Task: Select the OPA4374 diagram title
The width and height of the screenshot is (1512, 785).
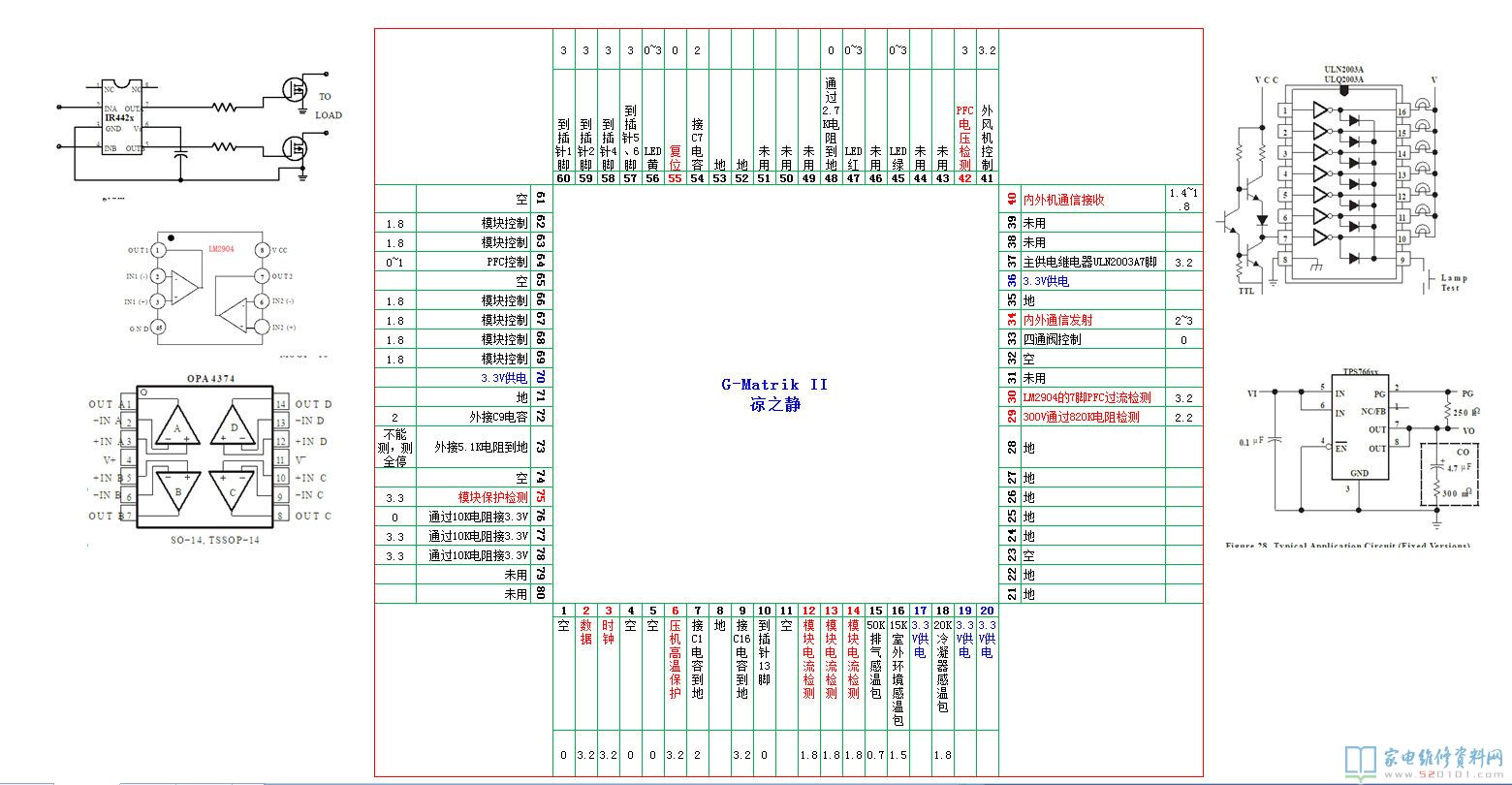Action: (x=210, y=378)
